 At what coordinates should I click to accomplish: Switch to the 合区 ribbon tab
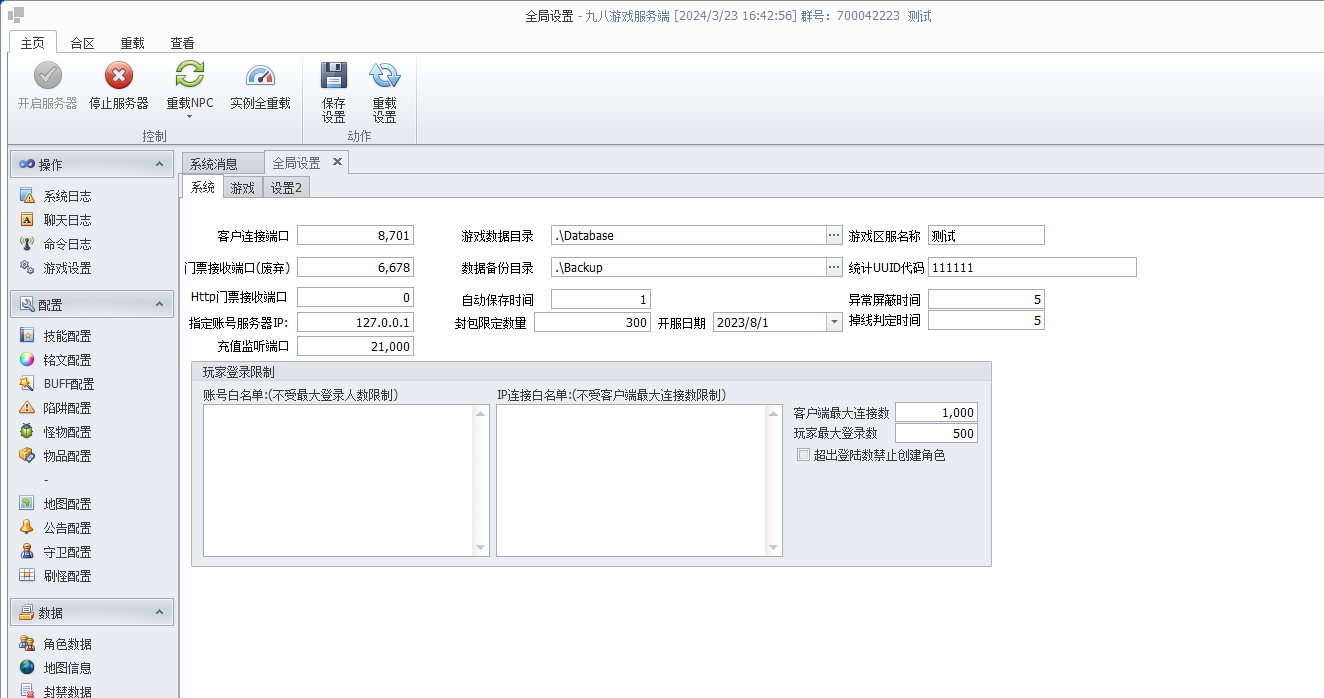coord(82,43)
